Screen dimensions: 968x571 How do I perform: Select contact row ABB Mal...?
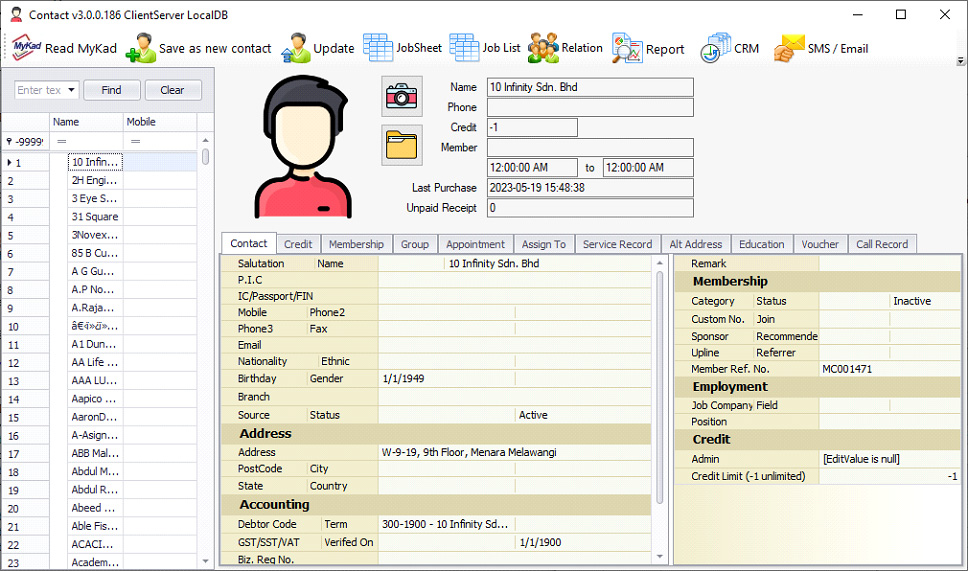[95, 453]
